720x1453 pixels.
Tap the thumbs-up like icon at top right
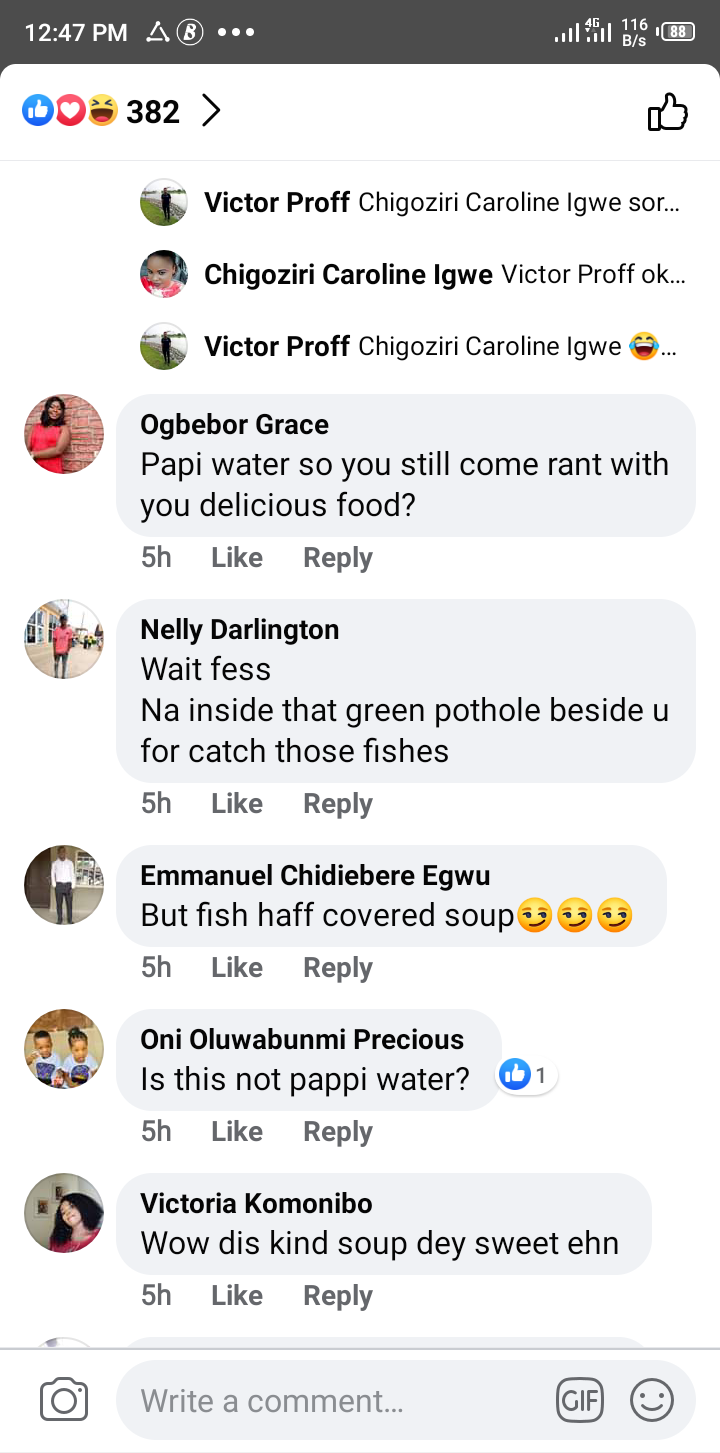point(668,112)
